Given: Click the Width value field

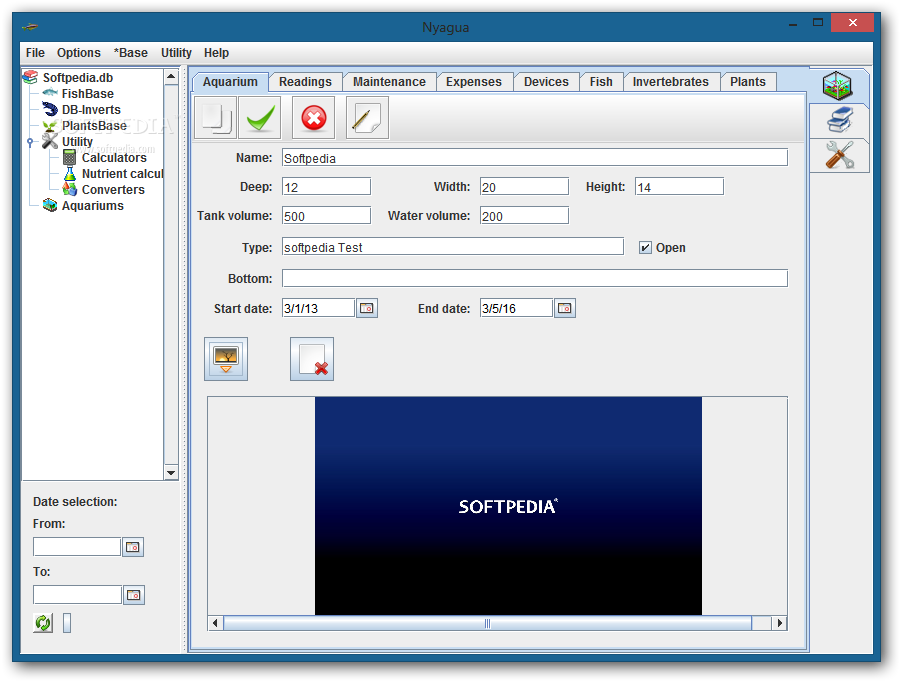Looking at the screenshot, I should click(524, 187).
